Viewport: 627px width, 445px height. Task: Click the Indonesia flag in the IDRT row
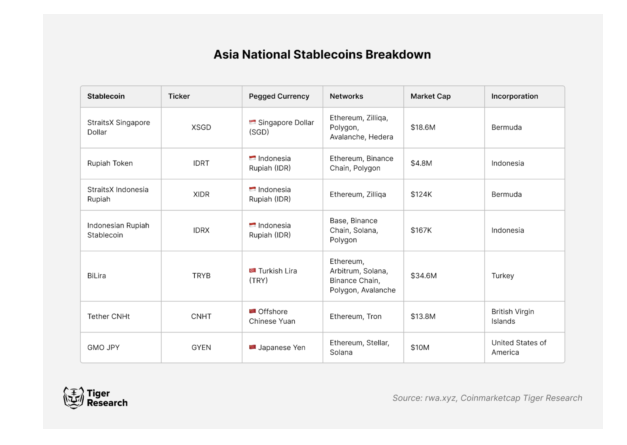pos(253,158)
